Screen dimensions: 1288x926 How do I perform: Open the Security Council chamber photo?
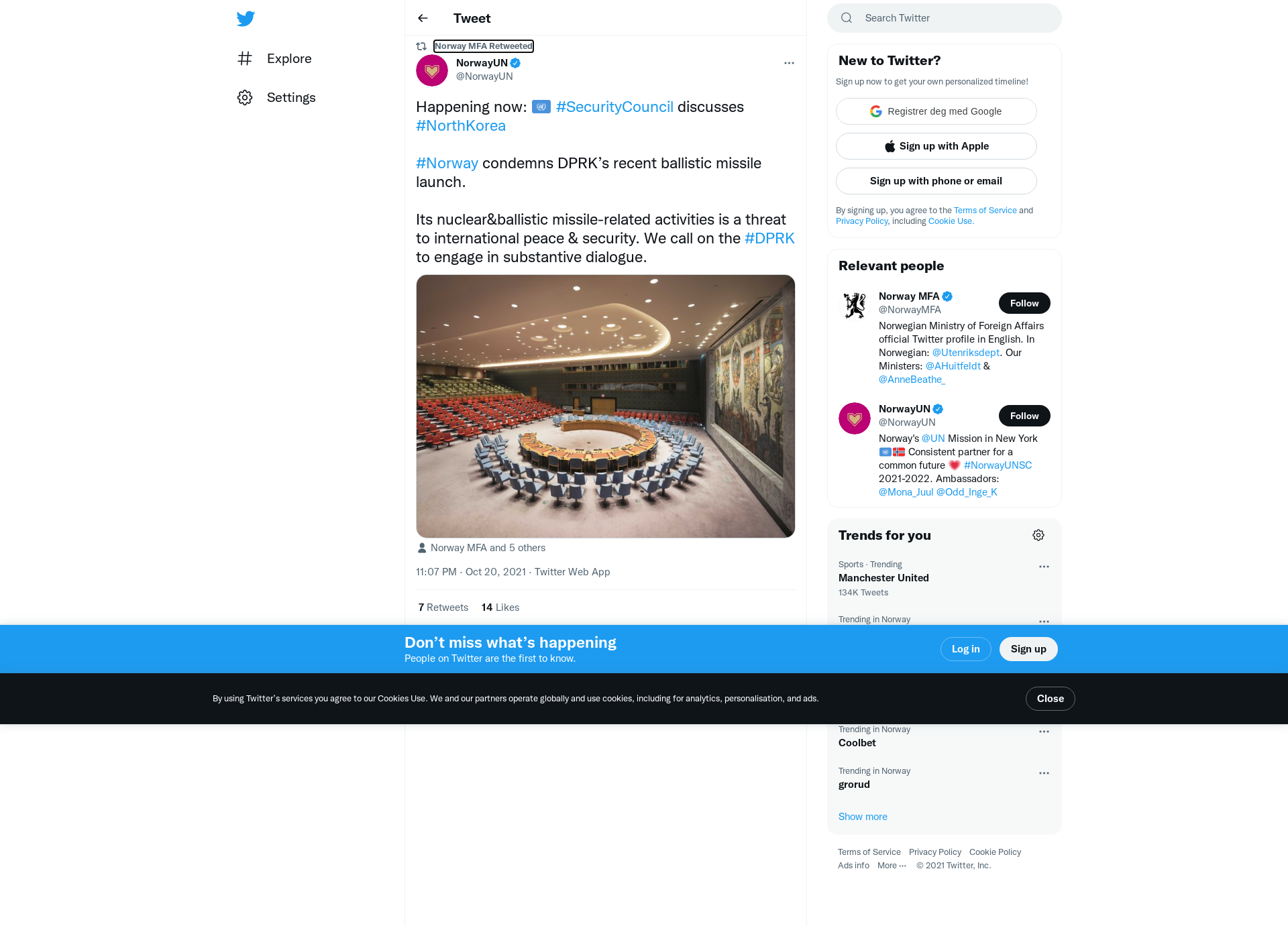[606, 406]
